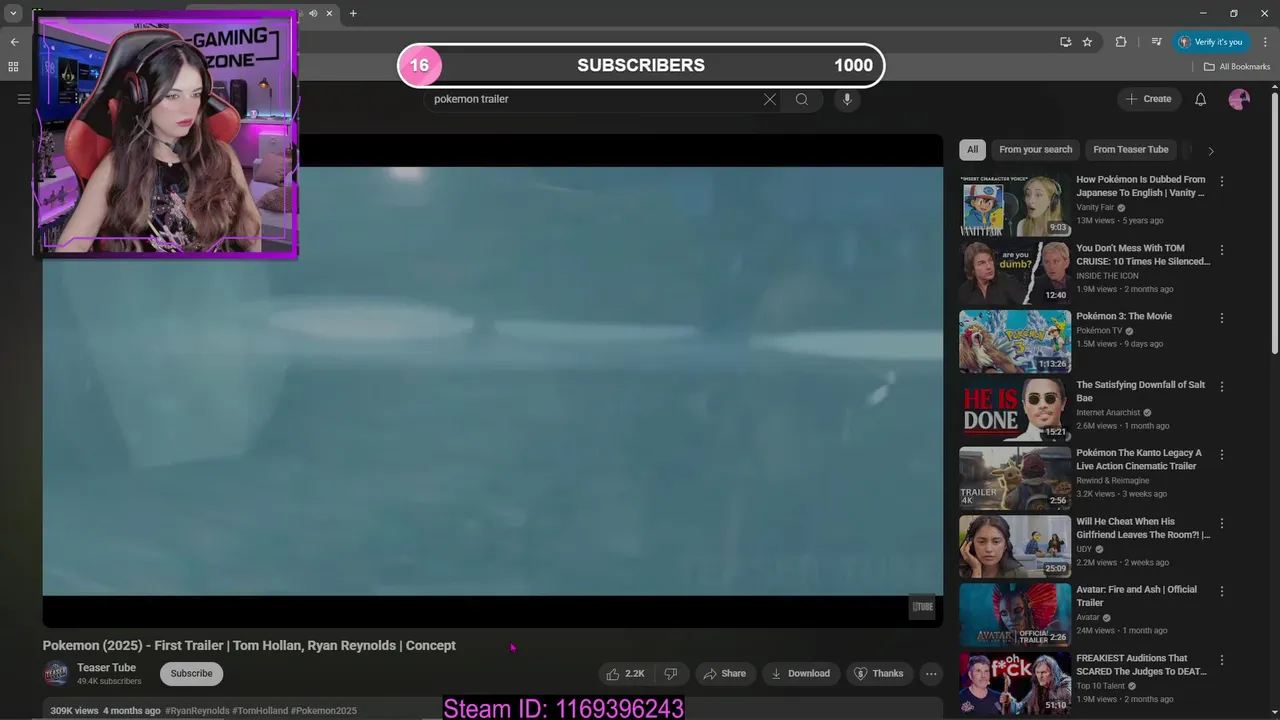Select the From your search chip
This screenshot has height=720, width=1280.
(x=1035, y=150)
